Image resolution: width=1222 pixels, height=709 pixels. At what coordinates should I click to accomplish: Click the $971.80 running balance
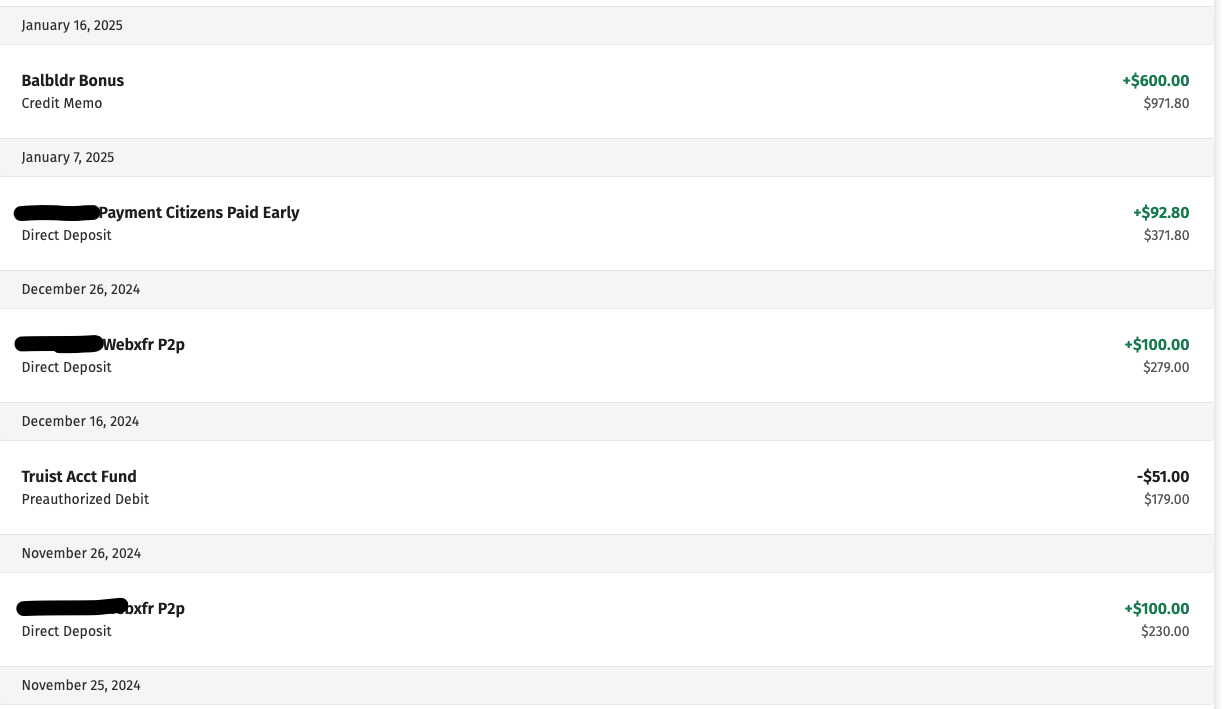[x=1166, y=103]
